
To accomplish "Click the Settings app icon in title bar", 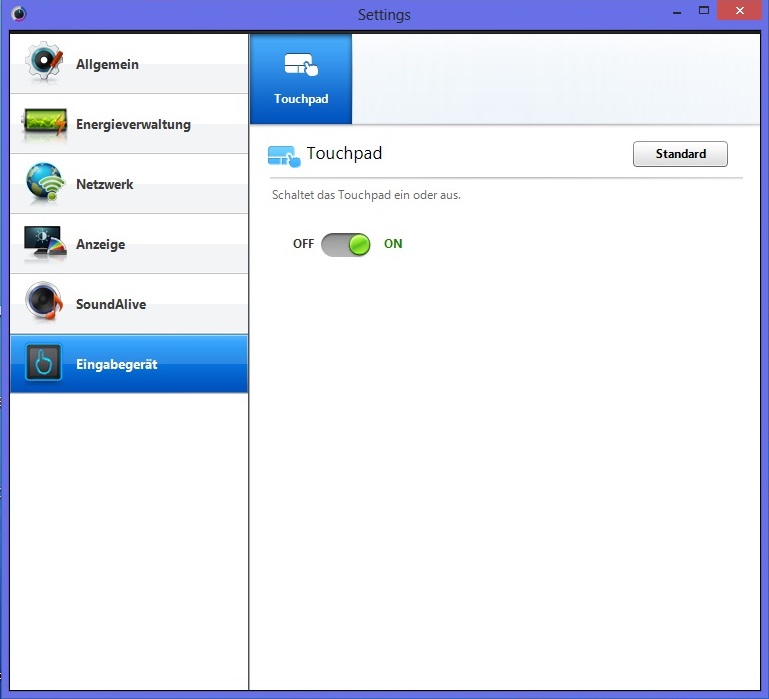I will (19, 14).
